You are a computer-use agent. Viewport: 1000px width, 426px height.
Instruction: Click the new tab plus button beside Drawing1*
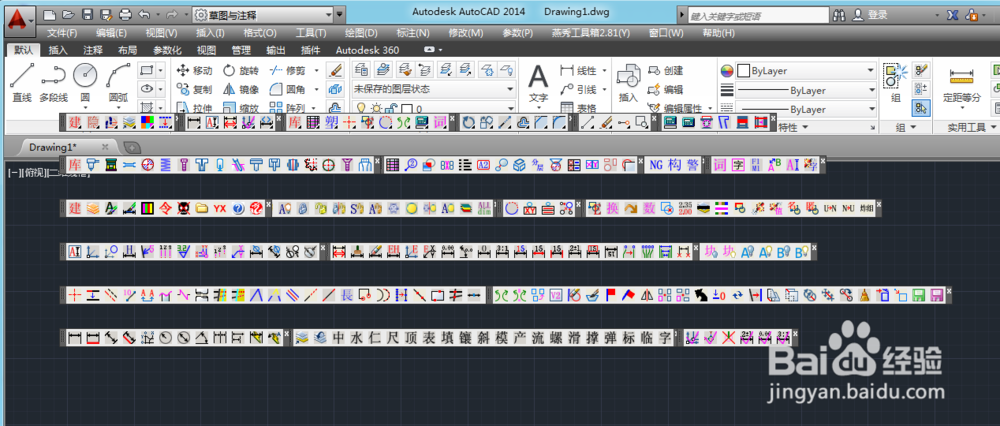point(131,147)
